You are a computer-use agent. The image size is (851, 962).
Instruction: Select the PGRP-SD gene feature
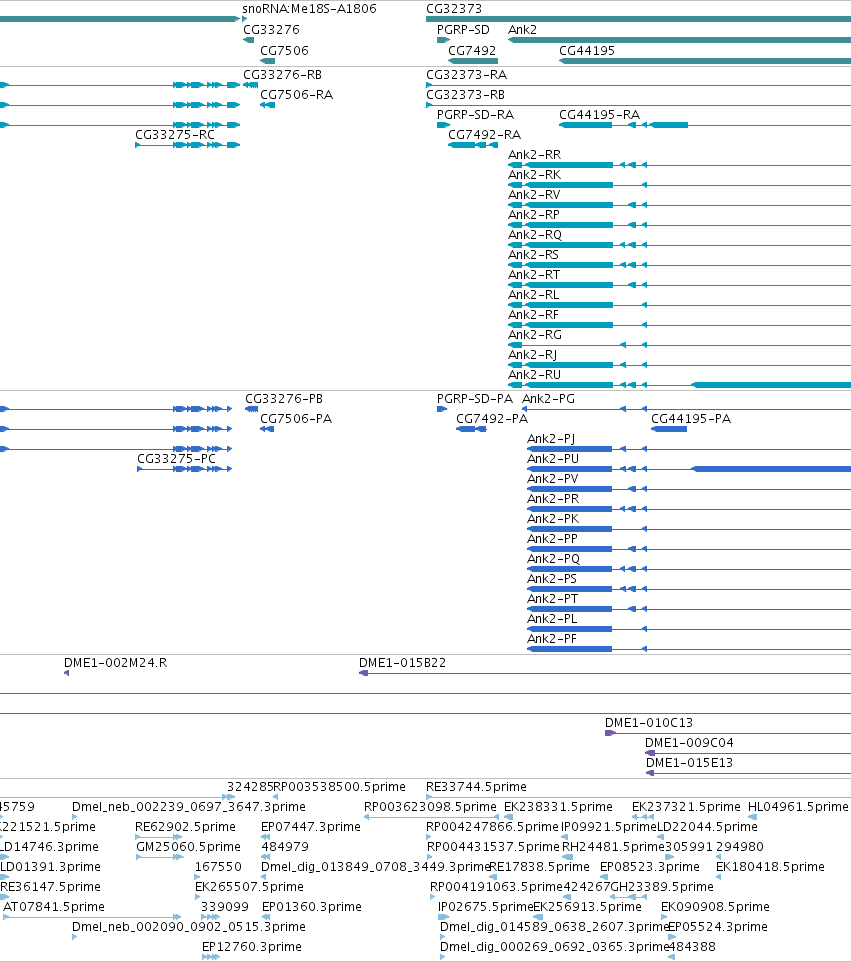pos(443,40)
